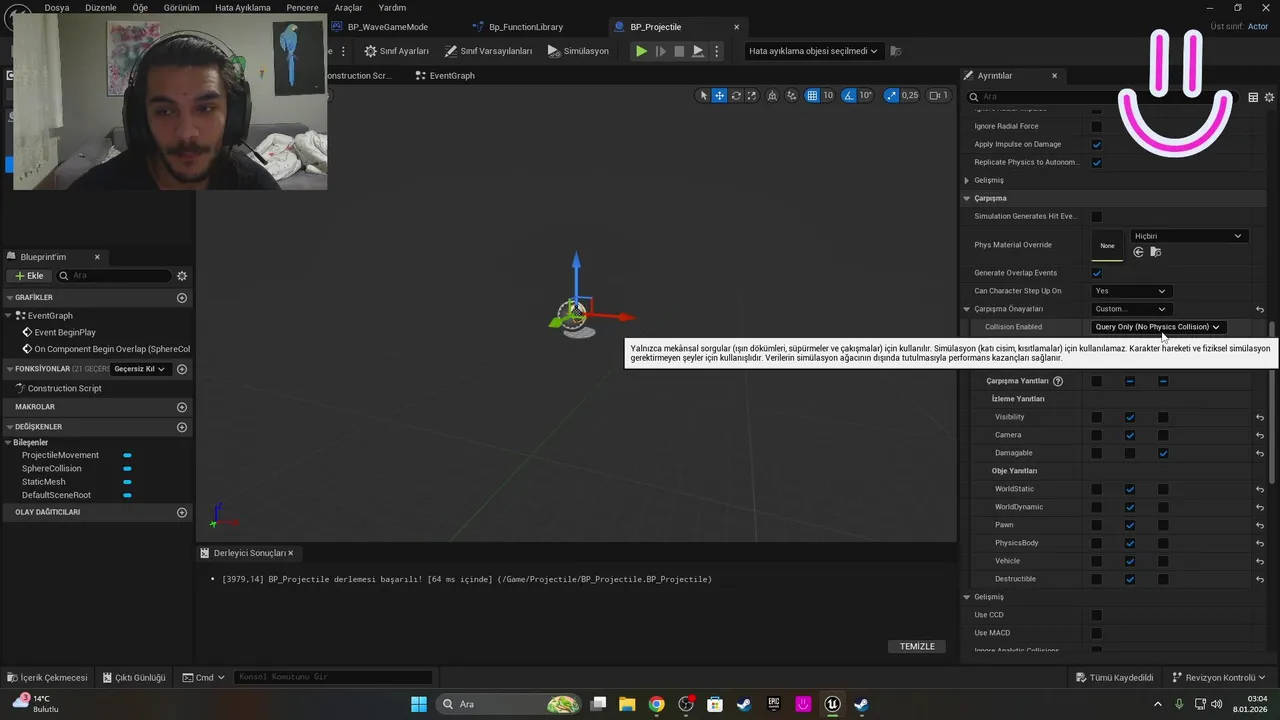1280x720 pixels.
Task: Open scale snap value 0,25
Action: [x=910, y=96]
